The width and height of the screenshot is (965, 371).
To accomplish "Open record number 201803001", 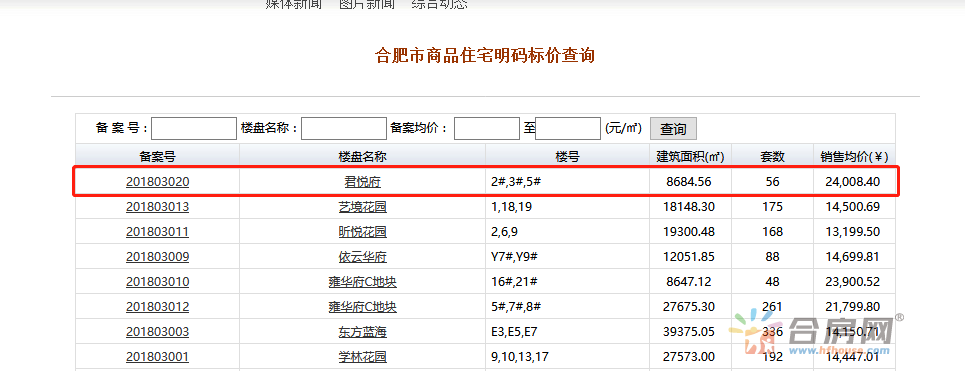I will [x=158, y=356].
